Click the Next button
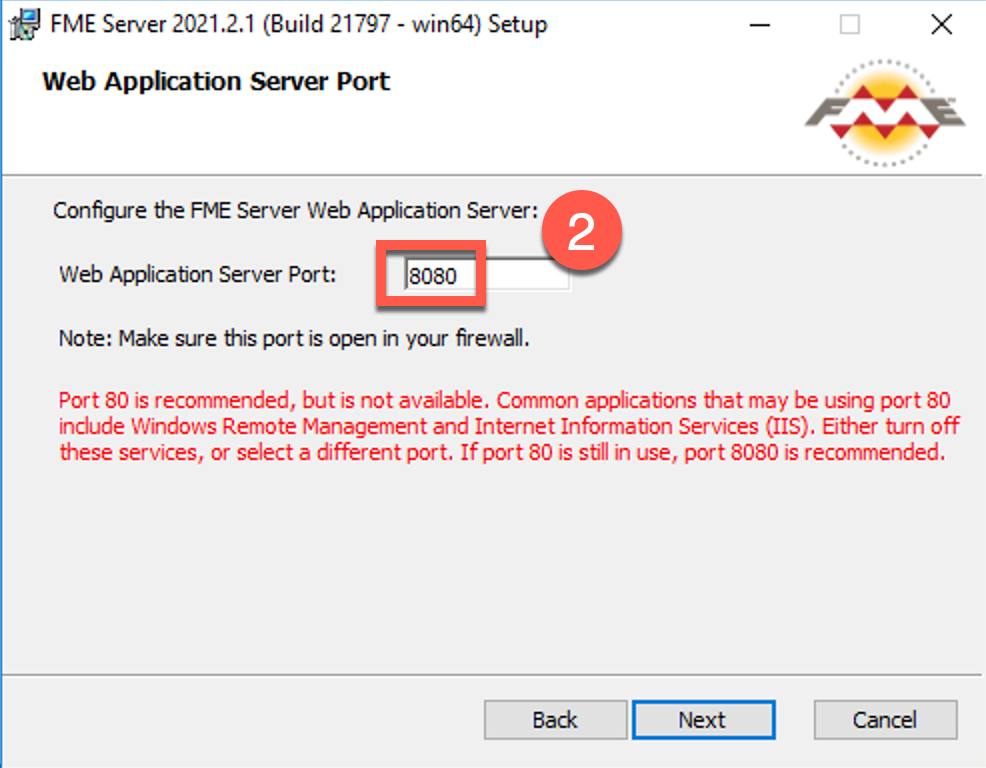The image size is (986, 768). [703, 720]
